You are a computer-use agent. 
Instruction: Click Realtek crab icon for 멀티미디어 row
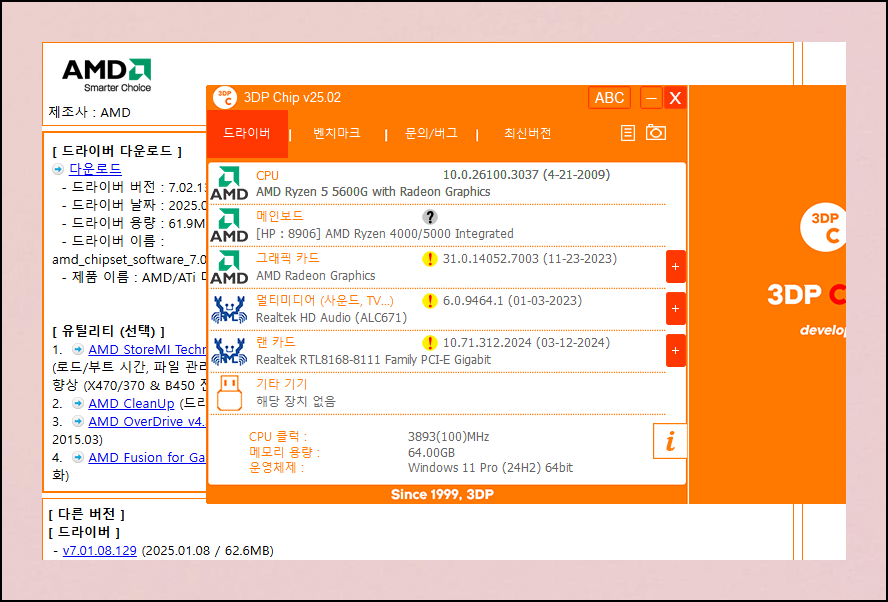(229, 309)
